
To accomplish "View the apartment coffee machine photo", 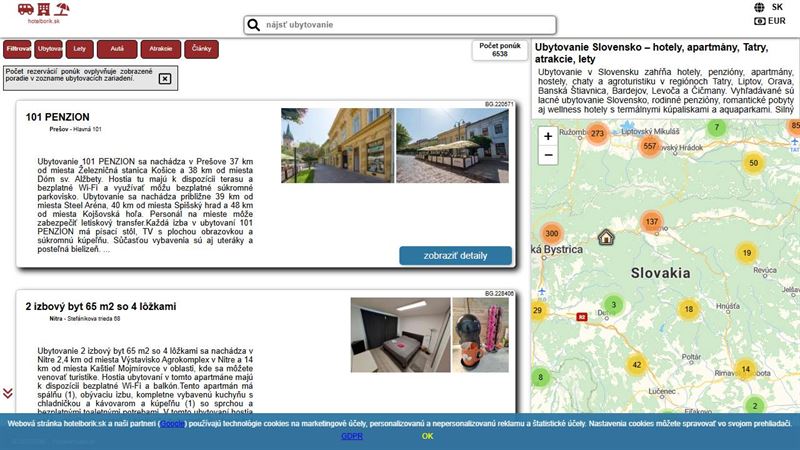I will click(x=480, y=335).
